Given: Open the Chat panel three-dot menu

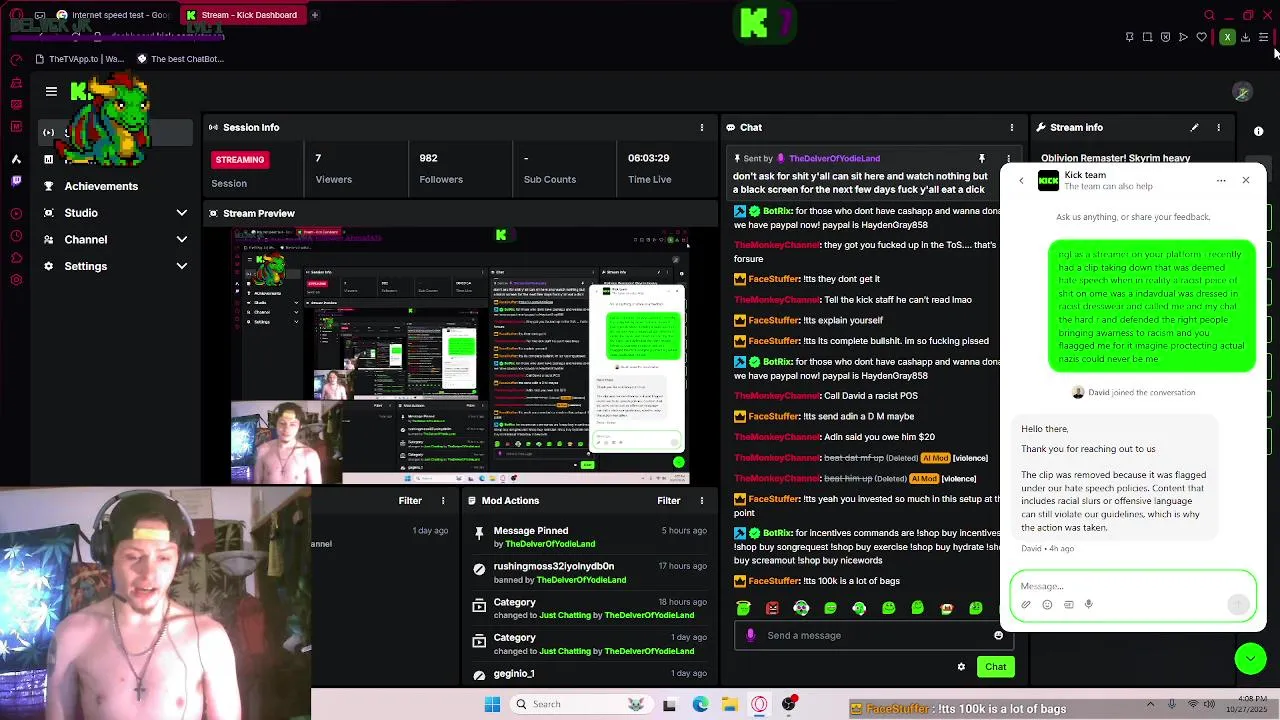Looking at the screenshot, I should click(1012, 128).
